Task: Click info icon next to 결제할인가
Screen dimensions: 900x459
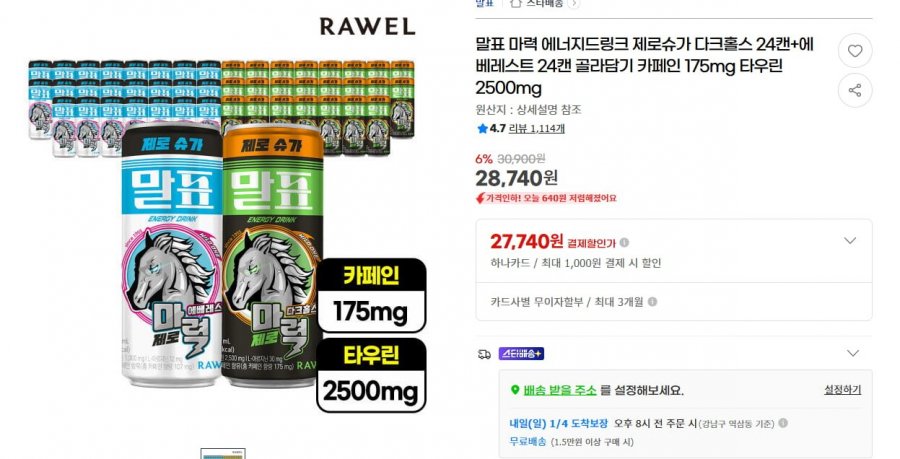Action: click(x=624, y=243)
